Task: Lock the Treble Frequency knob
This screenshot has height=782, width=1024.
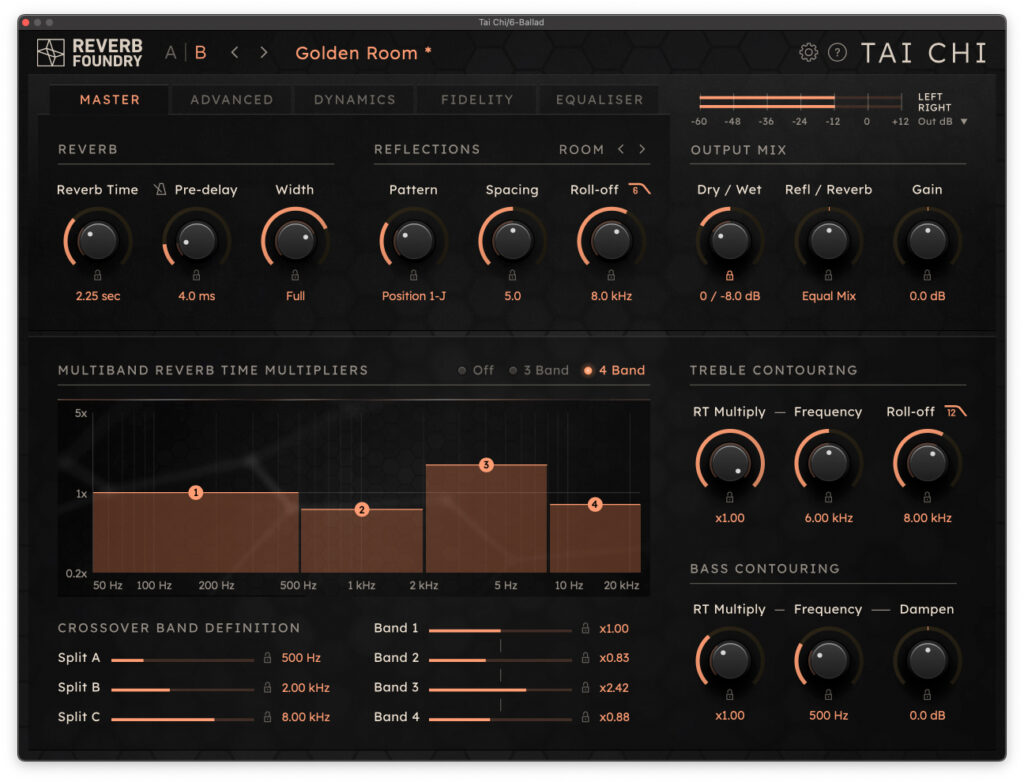Action: click(x=828, y=497)
